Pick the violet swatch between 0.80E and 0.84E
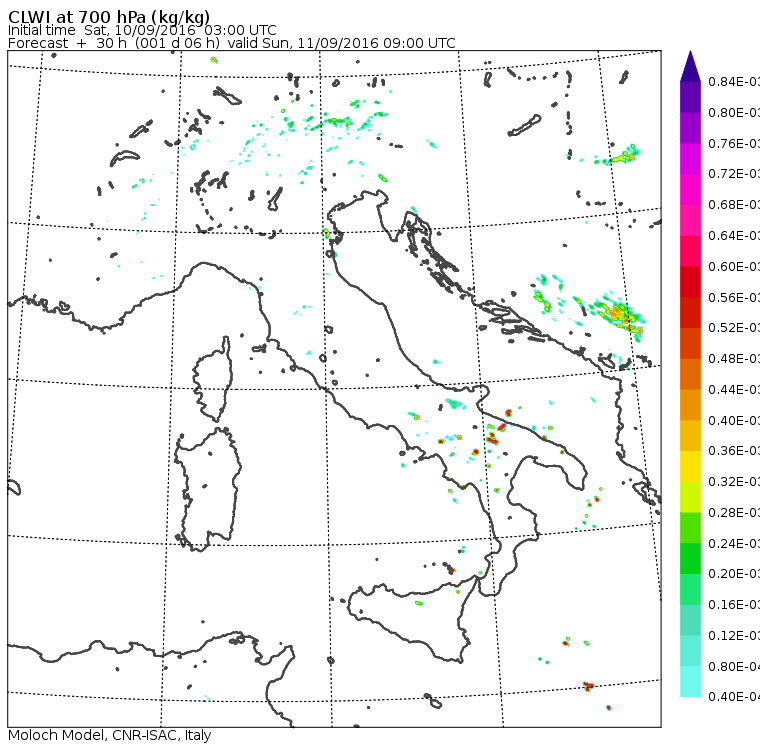 (690, 97)
